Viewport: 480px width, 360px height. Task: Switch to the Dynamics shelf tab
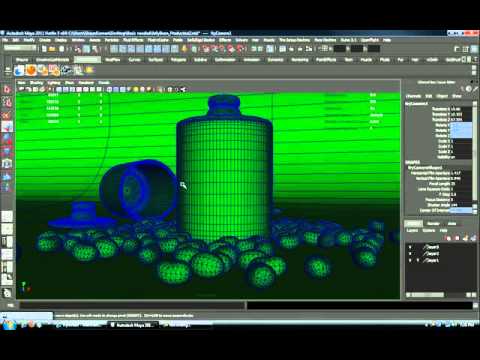click(x=275, y=60)
